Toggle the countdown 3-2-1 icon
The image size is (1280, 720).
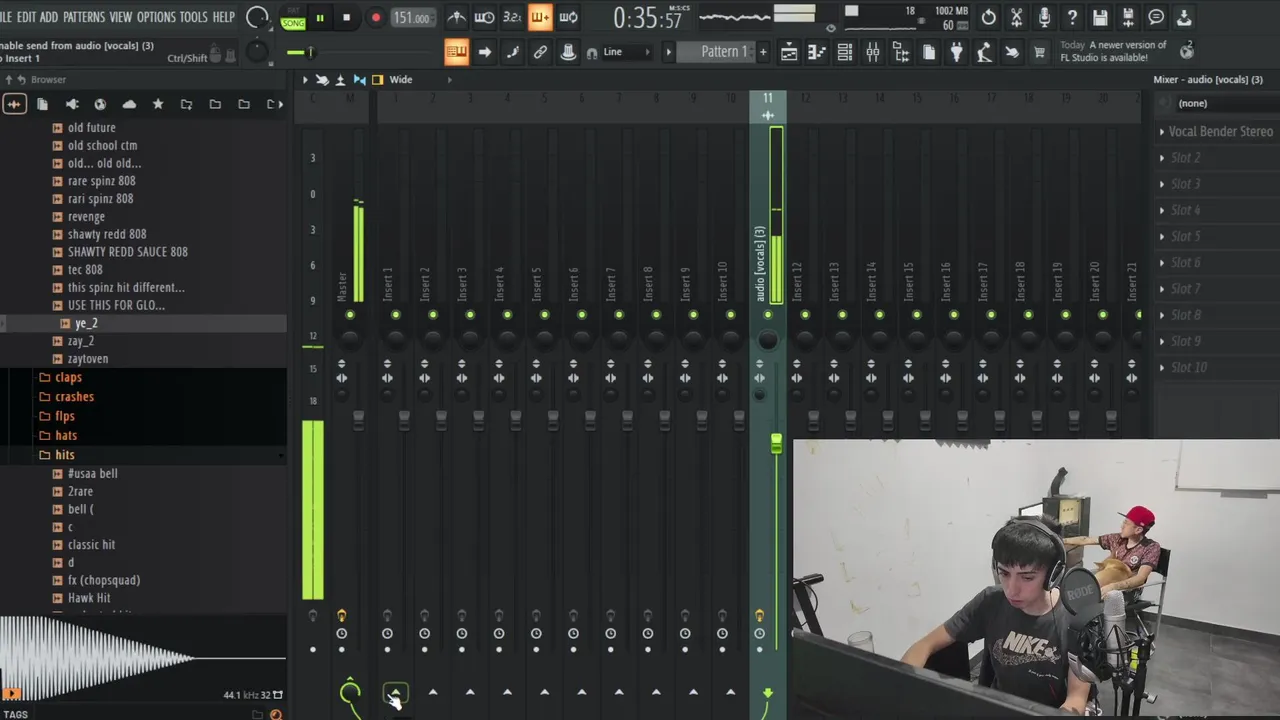tap(512, 17)
